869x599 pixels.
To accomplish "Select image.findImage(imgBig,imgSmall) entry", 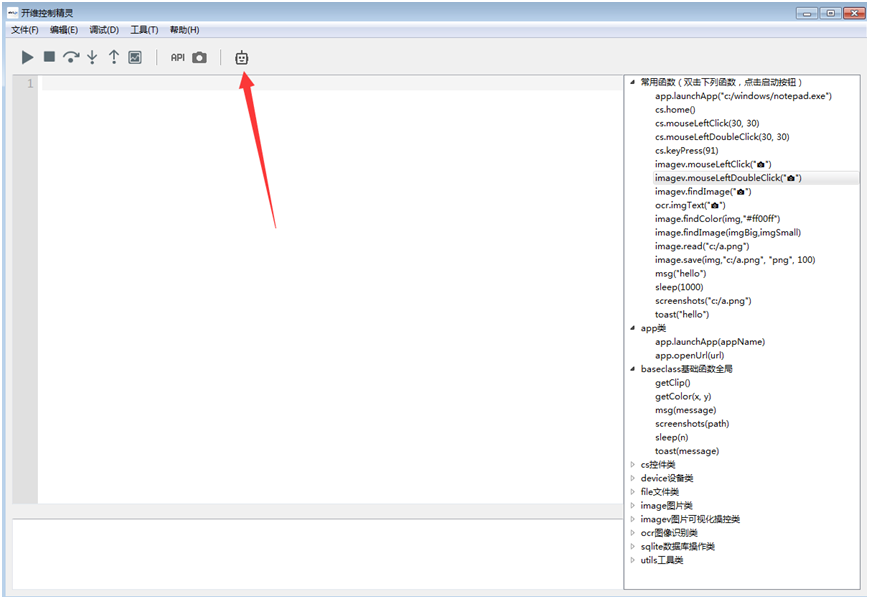I will (x=728, y=233).
